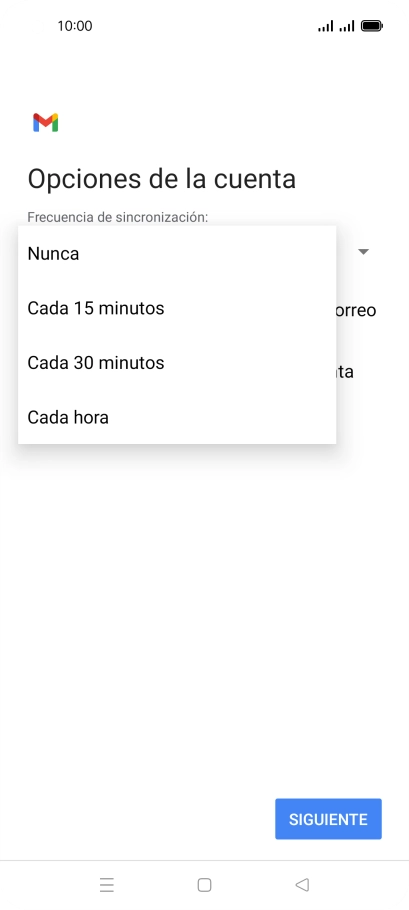Tap the Opciones de la cuenta heading
Viewport: 409px width, 910px height.
[x=162, y=179]
